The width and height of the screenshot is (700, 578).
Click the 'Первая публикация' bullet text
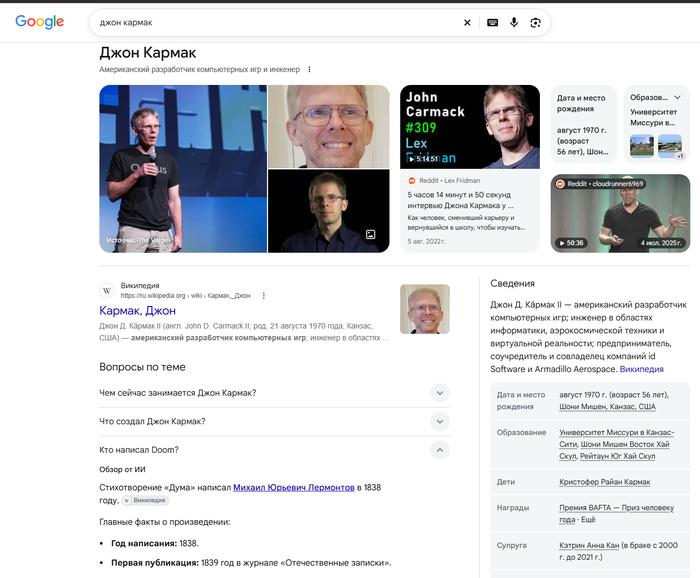[x=251, y=563]
